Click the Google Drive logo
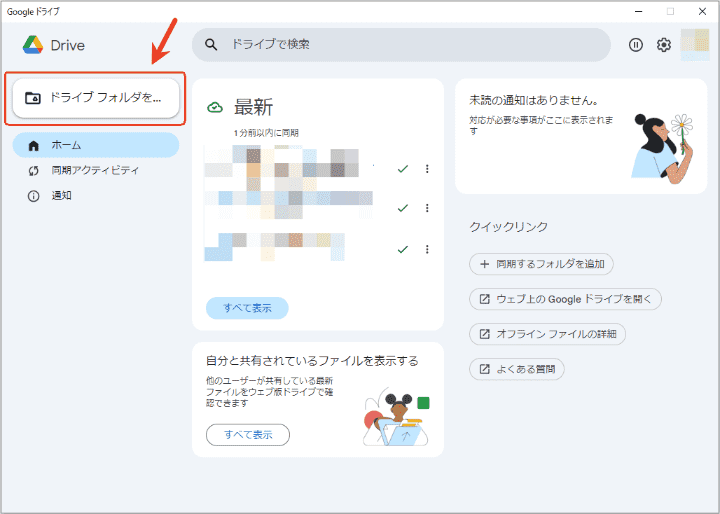Screen dimensions: 720x514 point(34,45)
